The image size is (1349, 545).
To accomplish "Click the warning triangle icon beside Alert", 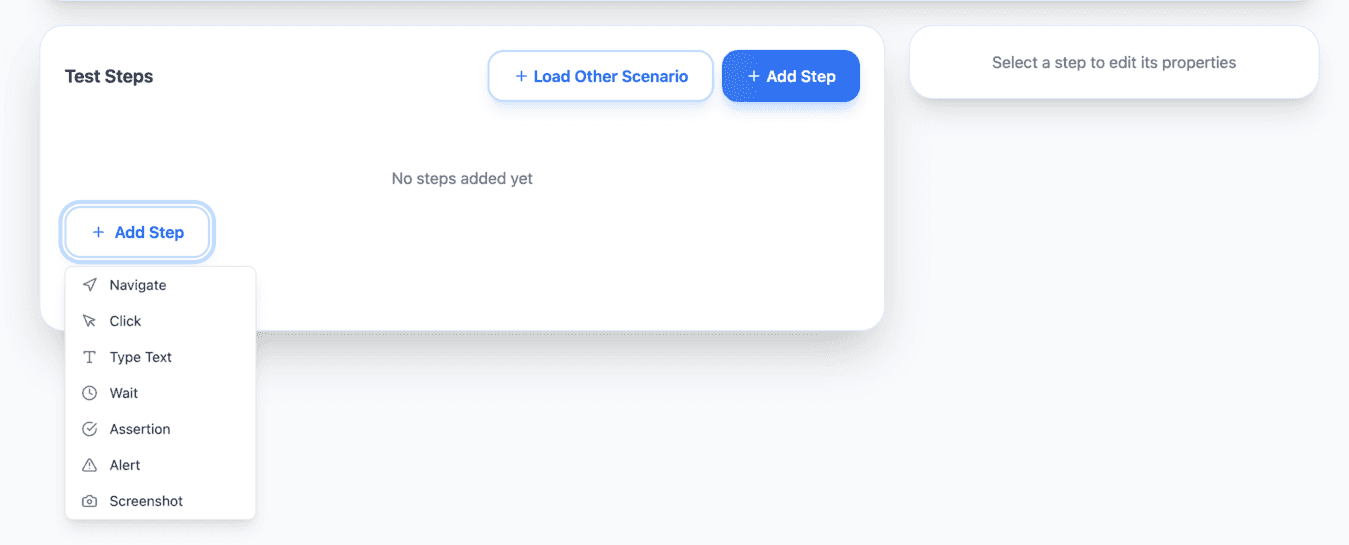I will coord(90,465).
